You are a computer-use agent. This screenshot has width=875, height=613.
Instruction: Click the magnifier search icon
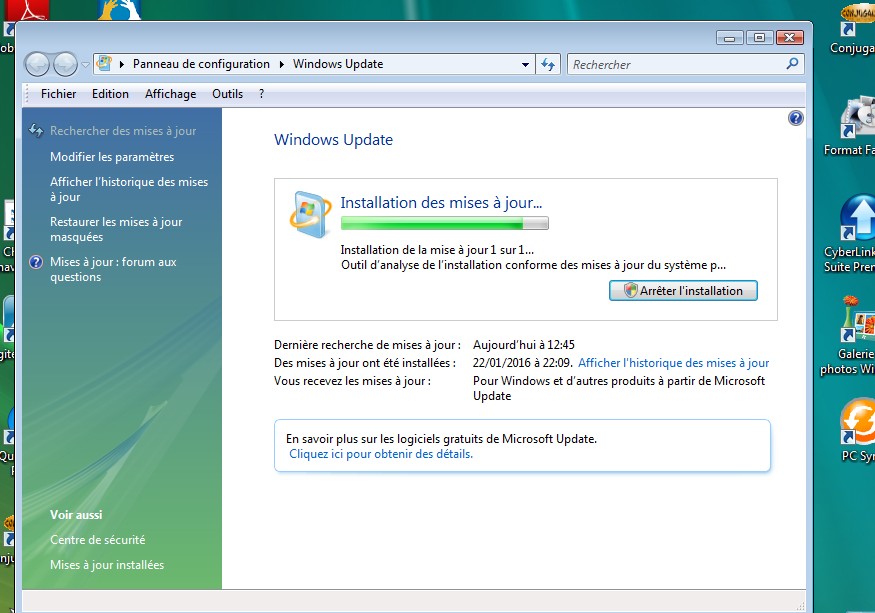point(792,64)
